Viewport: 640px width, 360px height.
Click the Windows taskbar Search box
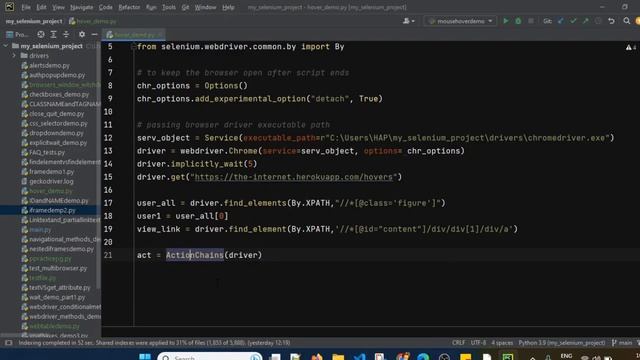(210, 357)
